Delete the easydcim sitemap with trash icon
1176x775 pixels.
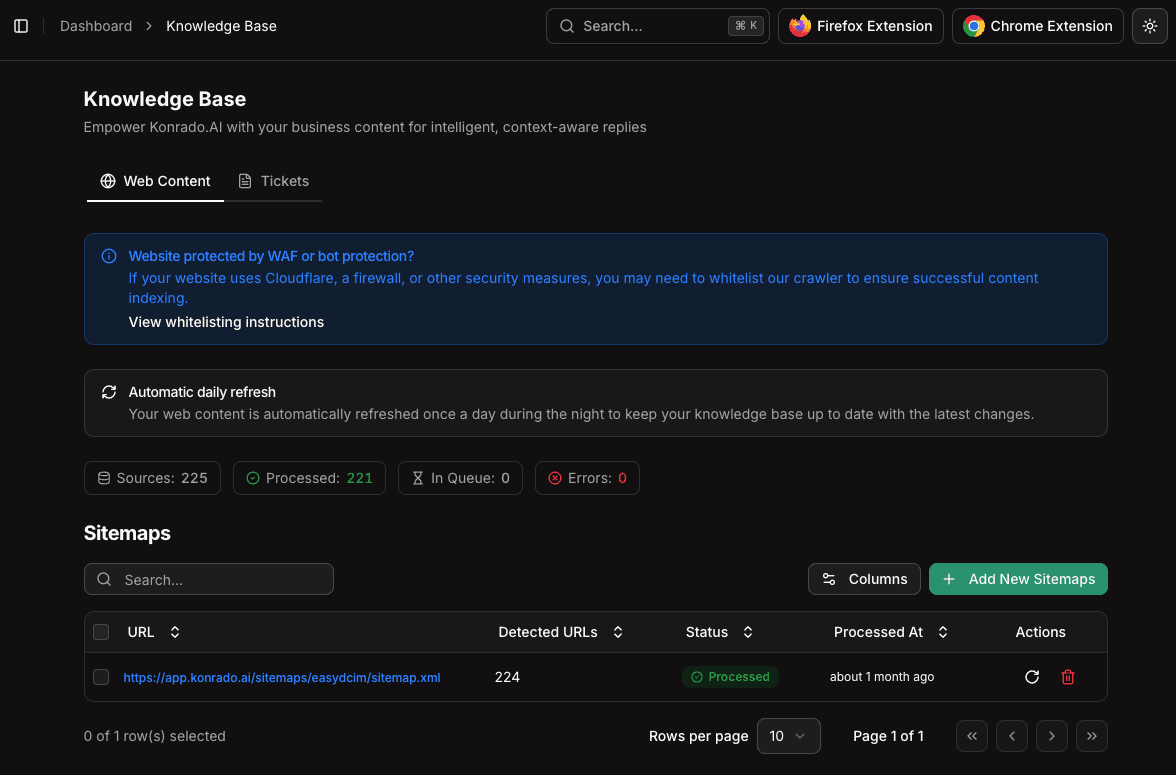click(1068, 677)
